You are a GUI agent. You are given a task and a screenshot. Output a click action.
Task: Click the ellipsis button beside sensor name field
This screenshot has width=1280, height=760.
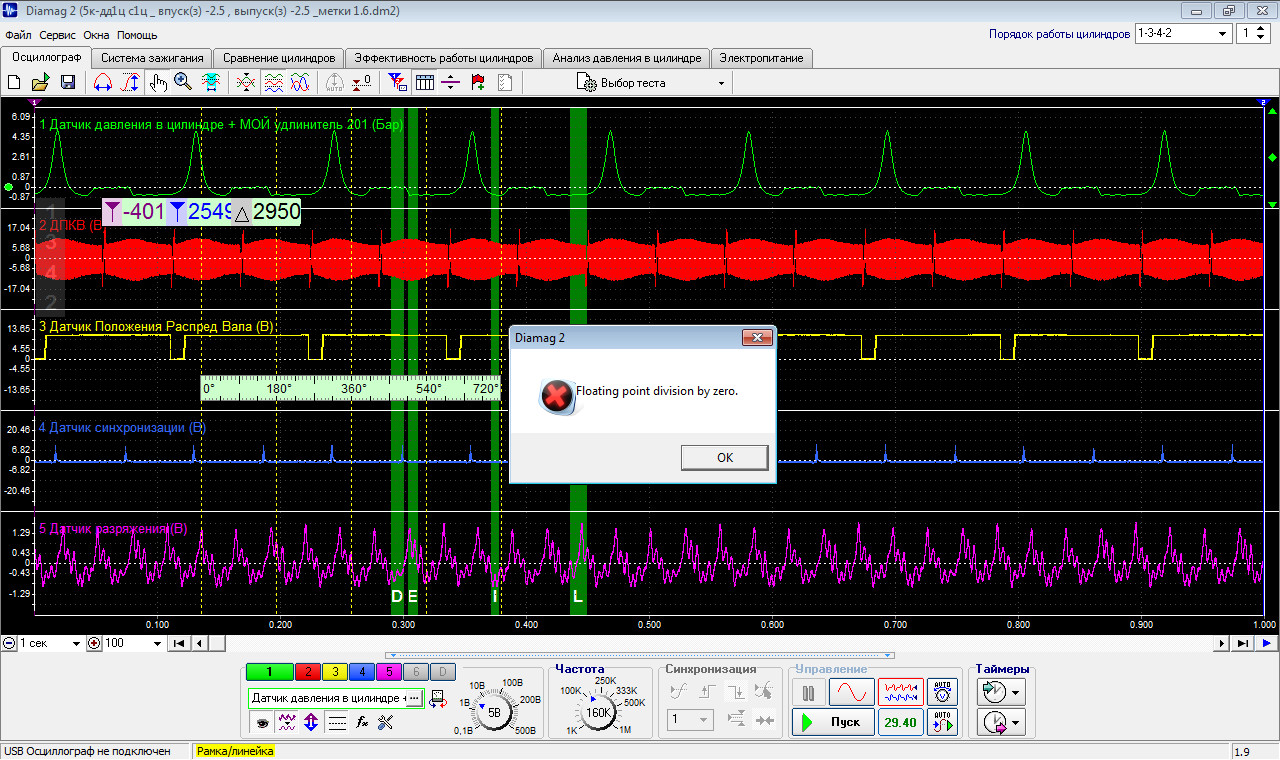414,698
